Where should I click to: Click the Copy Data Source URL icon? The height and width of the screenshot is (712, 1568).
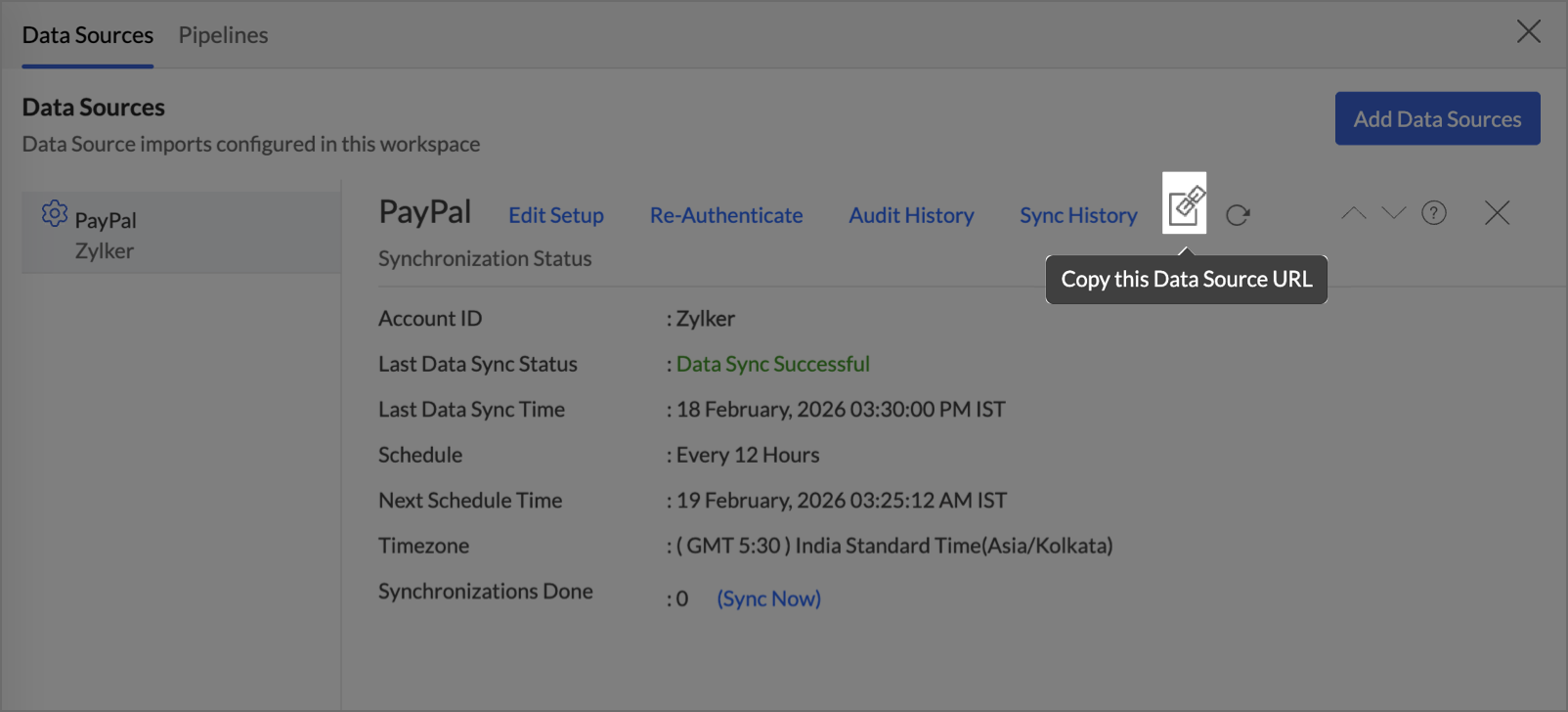(x=1184, y=204)
